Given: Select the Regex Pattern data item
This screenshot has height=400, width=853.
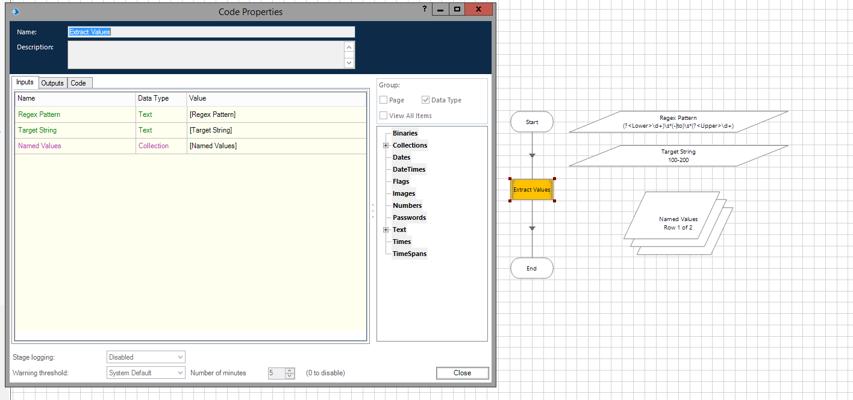Looking at the screenshot, I should 678,122.
